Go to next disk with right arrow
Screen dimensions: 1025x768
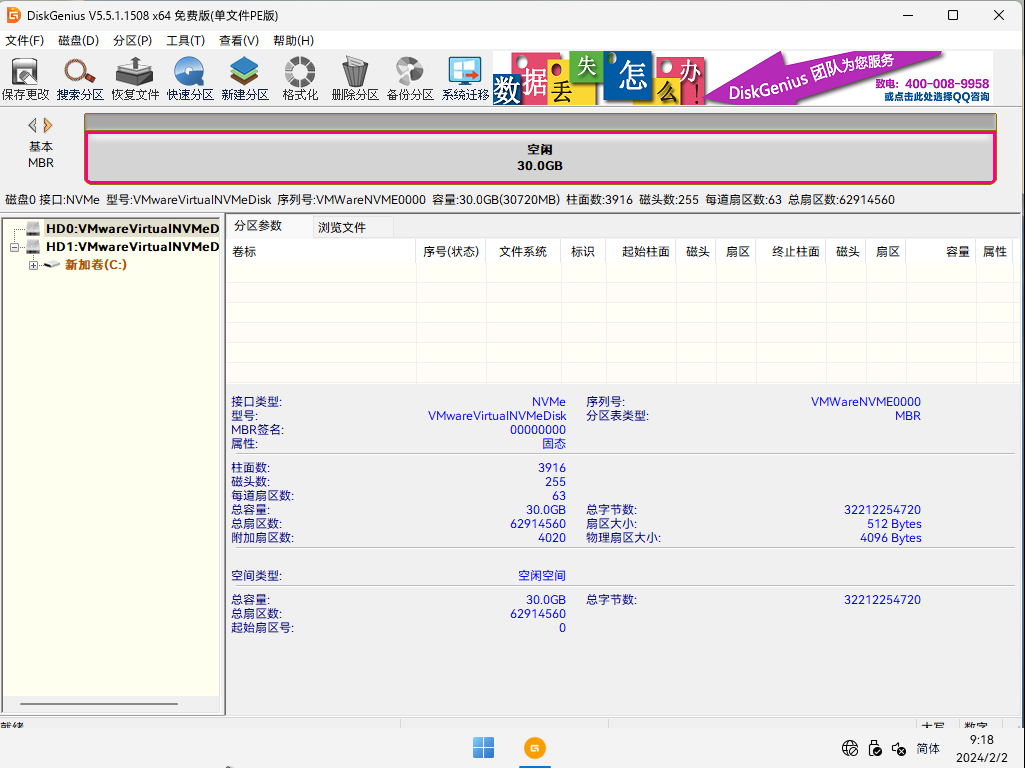click(x=47, y=125)
